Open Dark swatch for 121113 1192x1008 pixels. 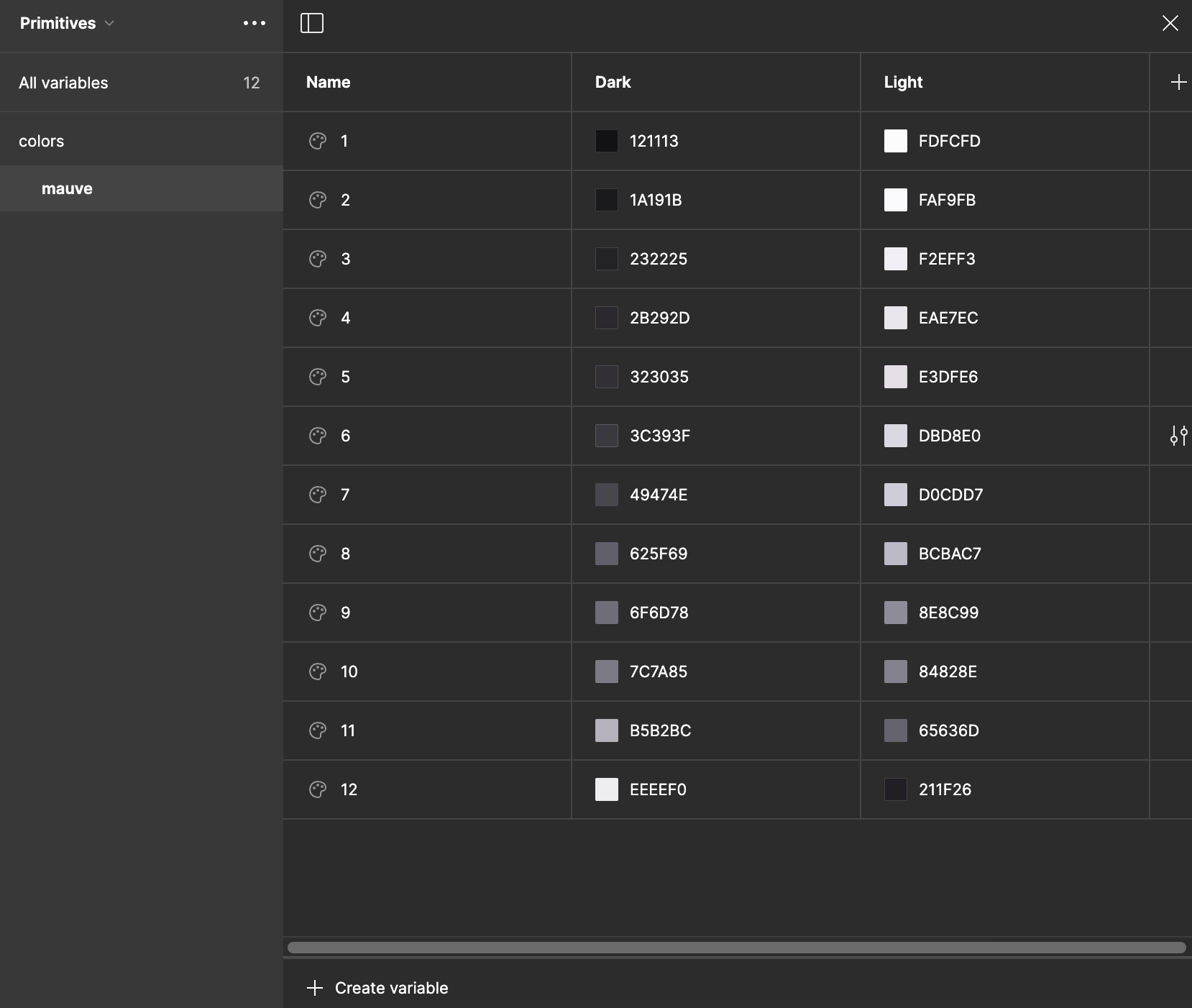(607, 141)
